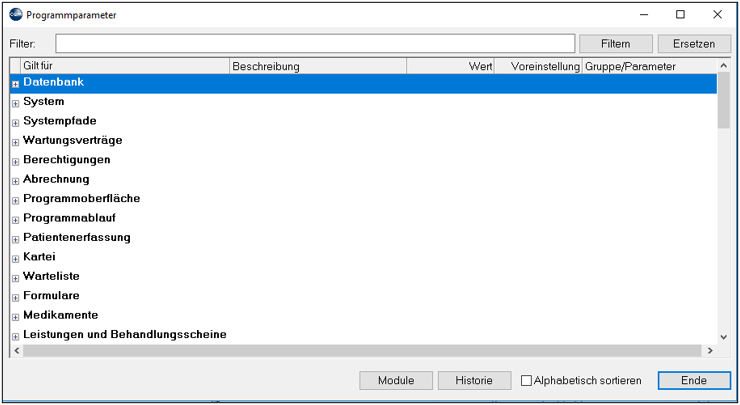Image resolution: width=740 pixels, height=405 pixels.
Task: Select the Kartei row
Action: tap(363, 257)
